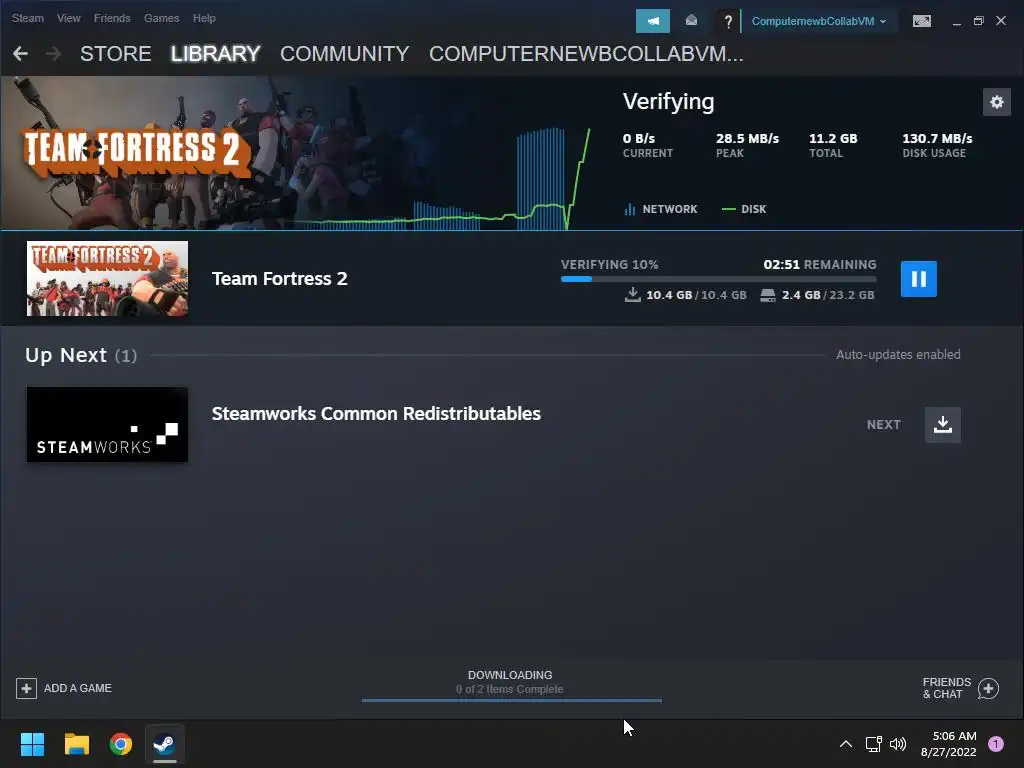Click the Verifying heading
This screenshot has height=768, width=1024.
point(668,102)
